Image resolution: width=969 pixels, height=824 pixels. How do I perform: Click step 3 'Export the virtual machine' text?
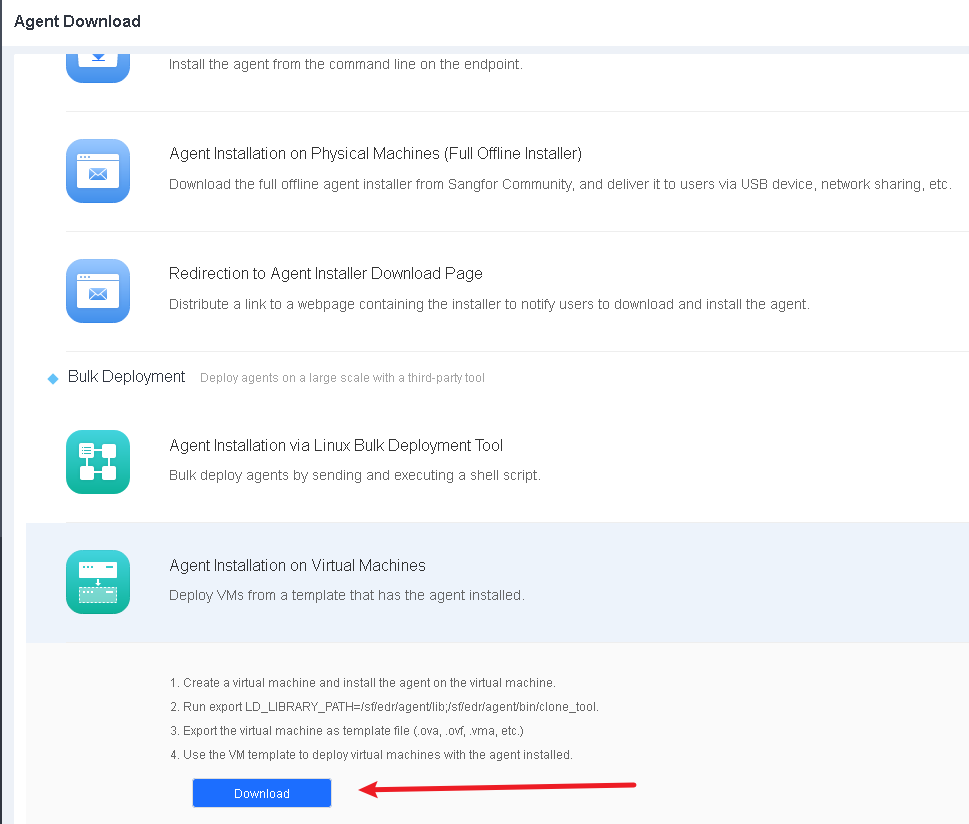point(347,731)
